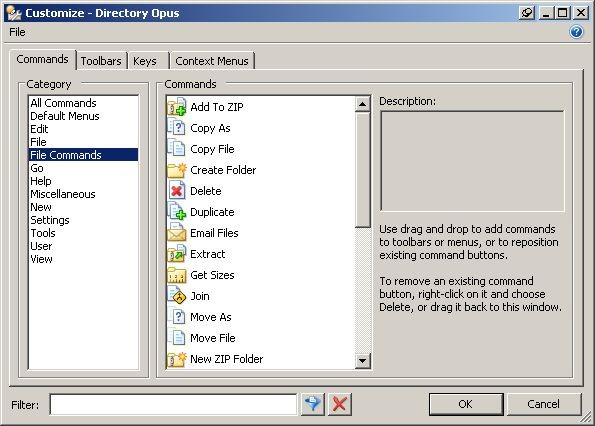Open the File menu
595x426 pixels.
(x=17, y=32)
